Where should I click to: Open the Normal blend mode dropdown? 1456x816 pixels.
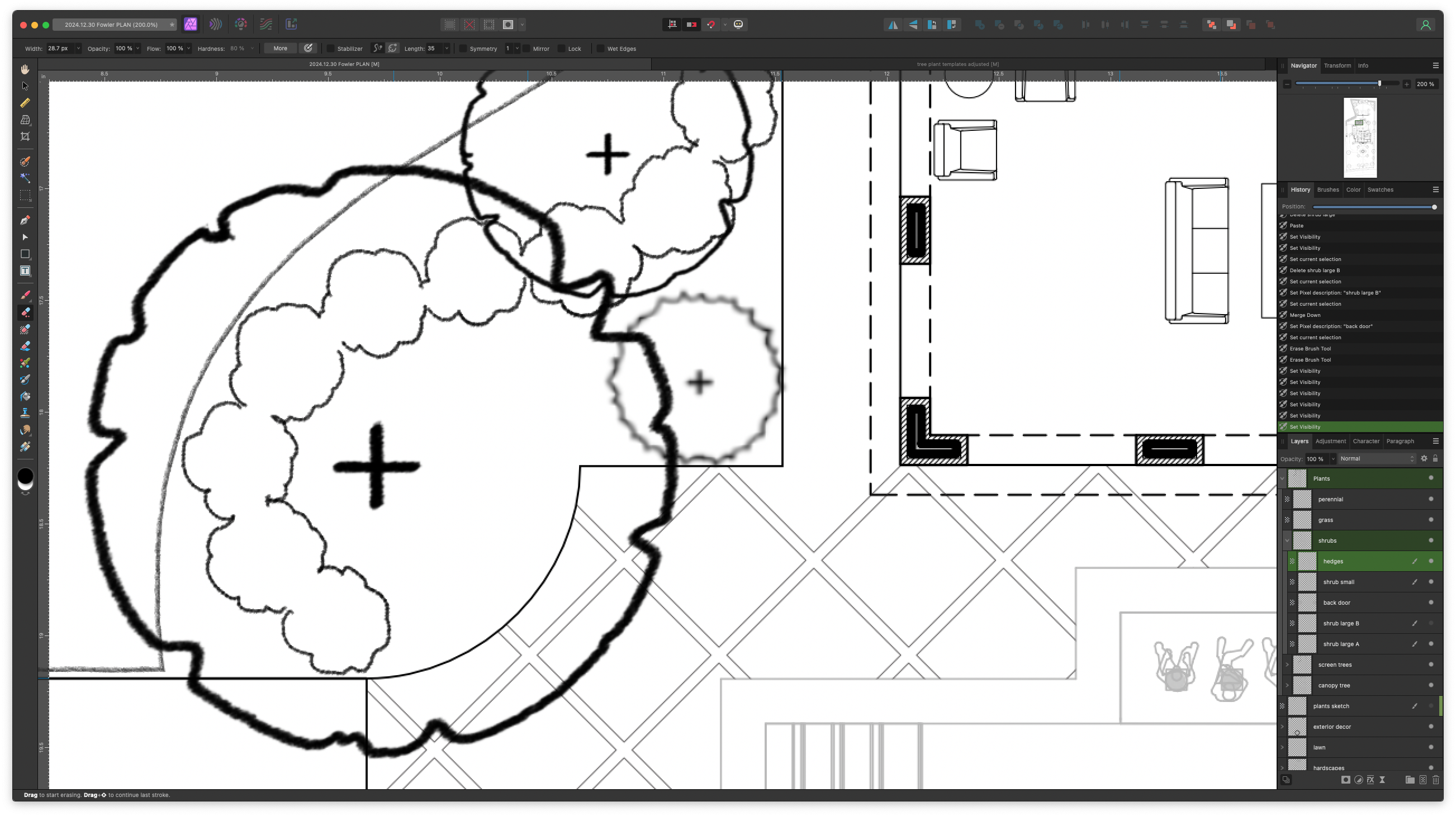(x=1376, y=459)
